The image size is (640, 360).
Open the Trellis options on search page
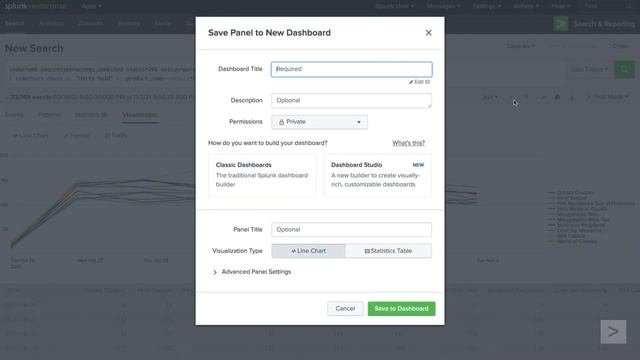(x=116, y=136)
